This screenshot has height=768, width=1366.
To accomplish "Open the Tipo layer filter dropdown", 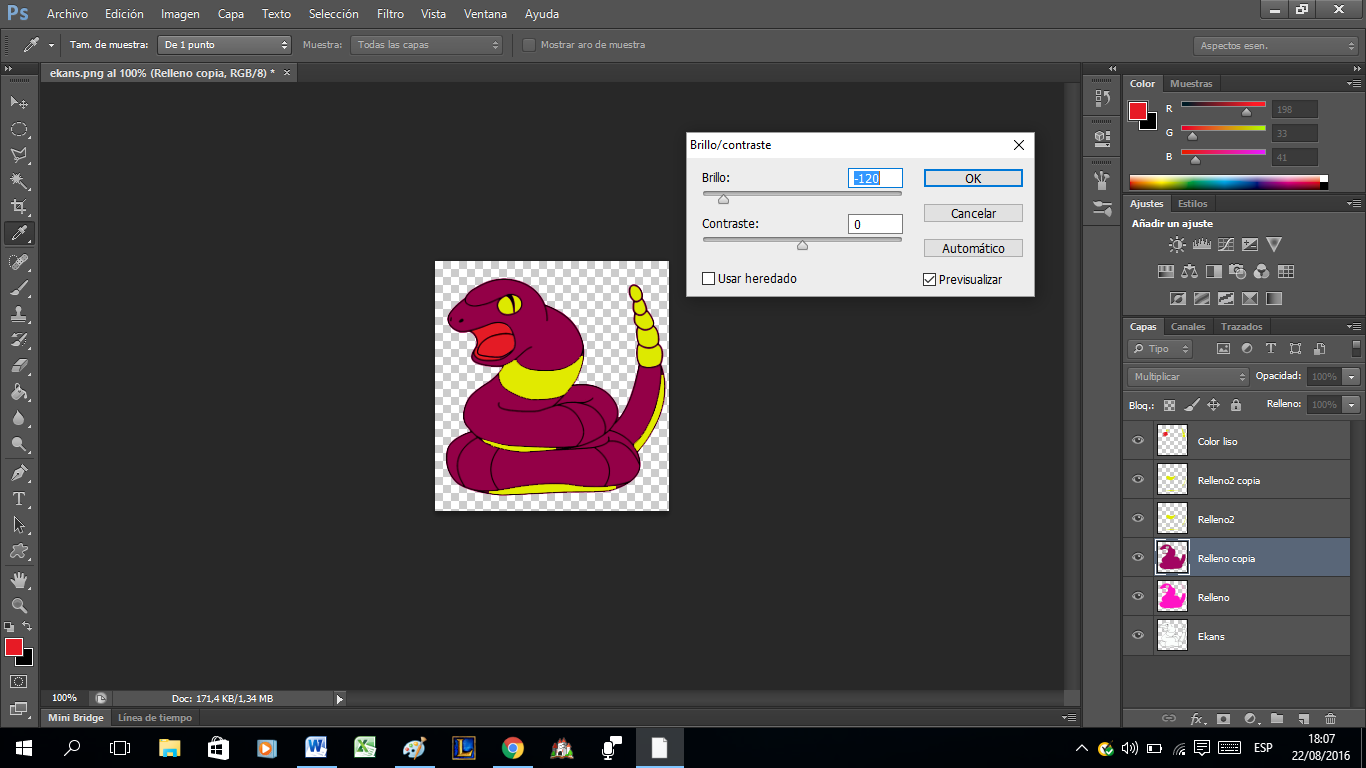I will tap(1160, 349).
